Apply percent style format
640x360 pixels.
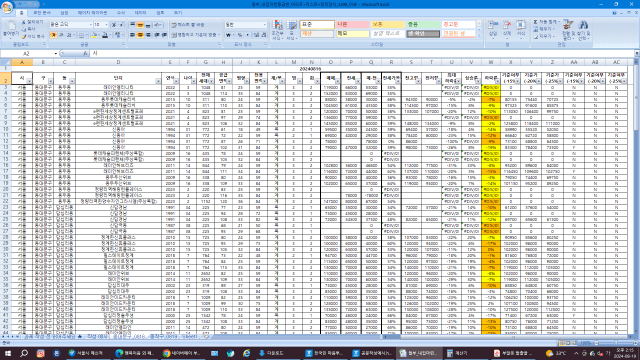coord(240,36)
